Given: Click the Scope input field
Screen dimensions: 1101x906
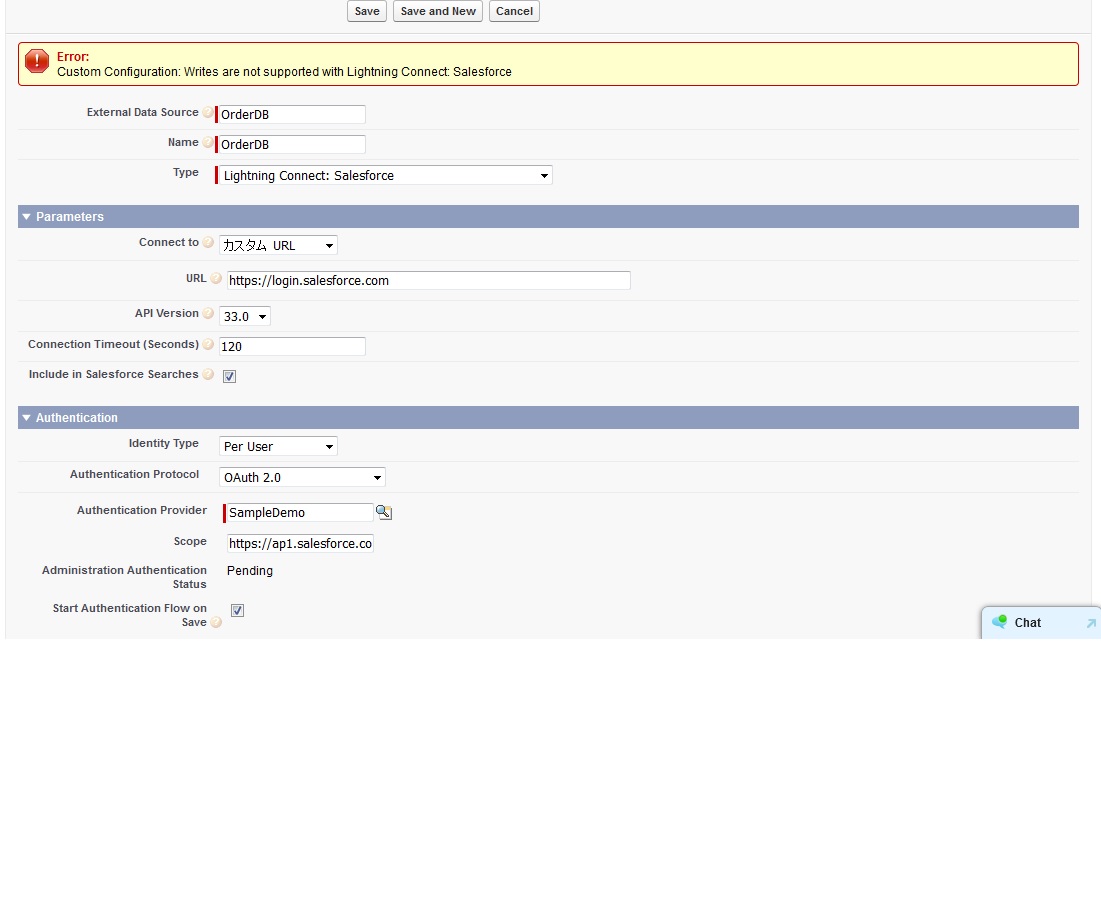Looking at the screenshot, I should point(300,544).
